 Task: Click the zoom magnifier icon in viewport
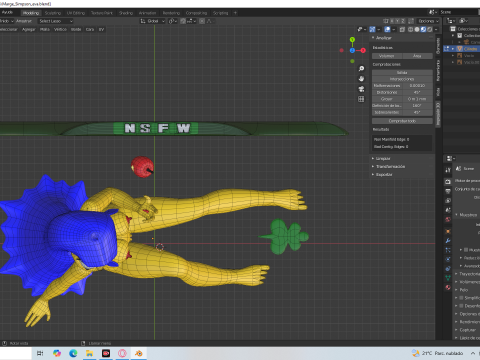pos(361,69)
